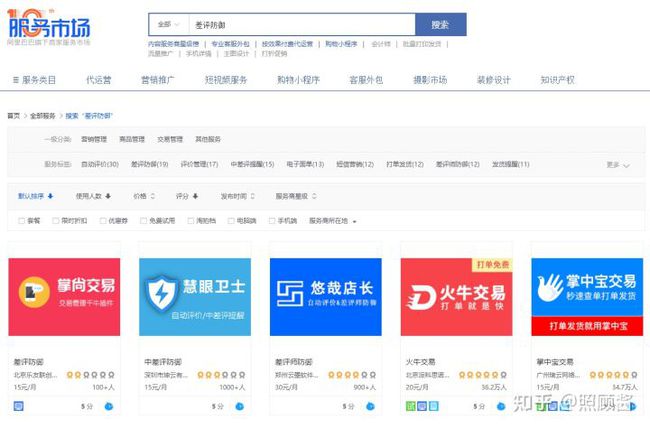The image size is (650, 429).
Task: Click the 购物小程序 hot-search link below search
Action: 341,44
